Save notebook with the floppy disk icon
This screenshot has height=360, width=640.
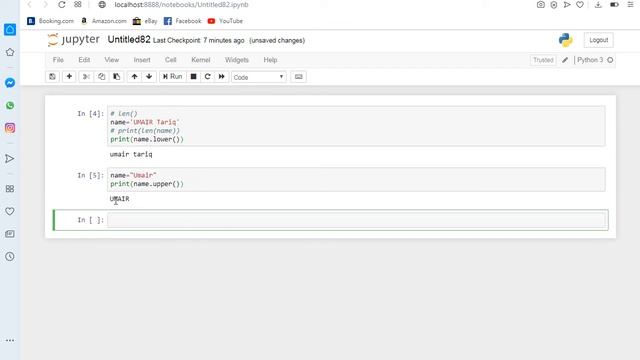52,77
